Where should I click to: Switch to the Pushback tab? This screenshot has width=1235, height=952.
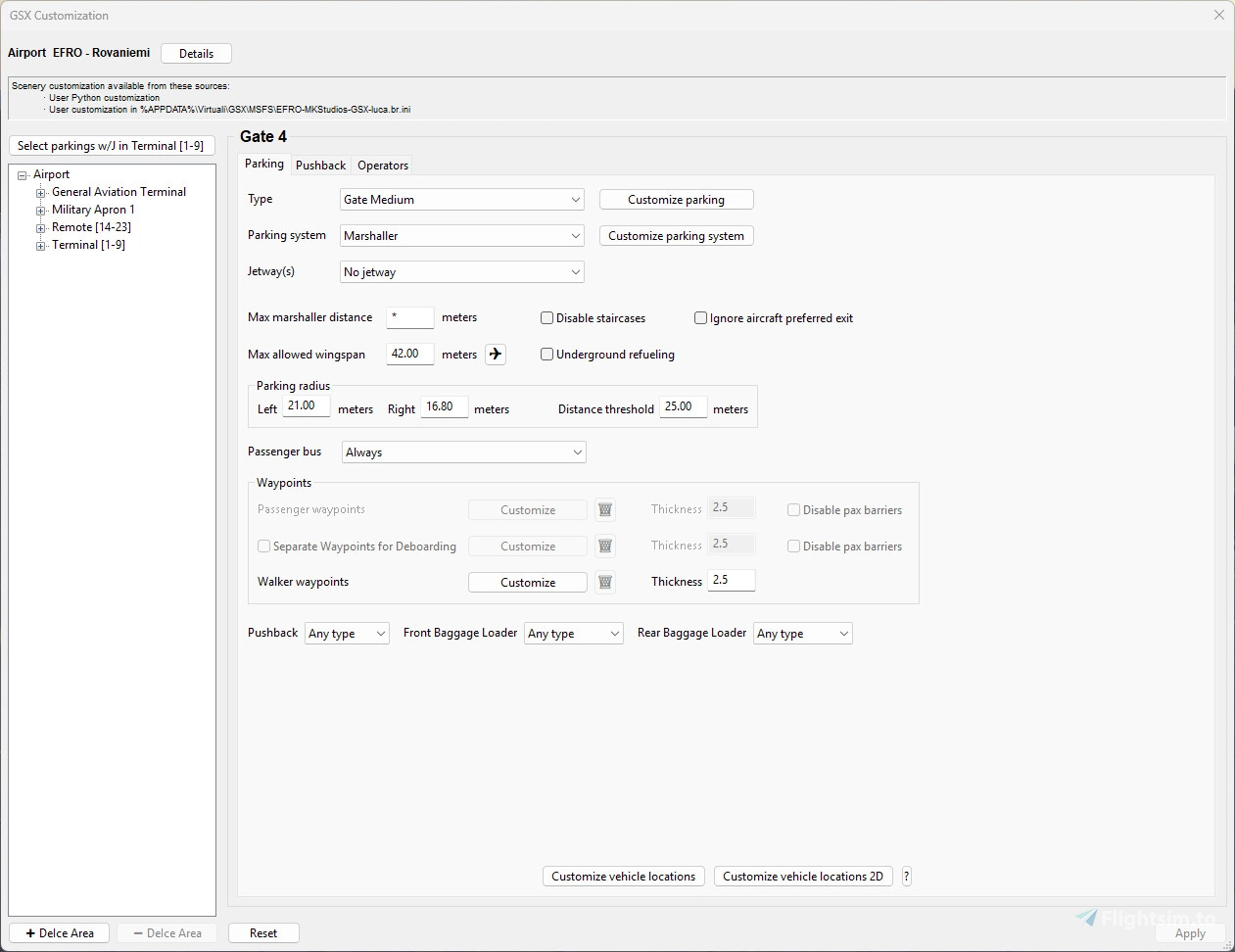tap(320, 165)
